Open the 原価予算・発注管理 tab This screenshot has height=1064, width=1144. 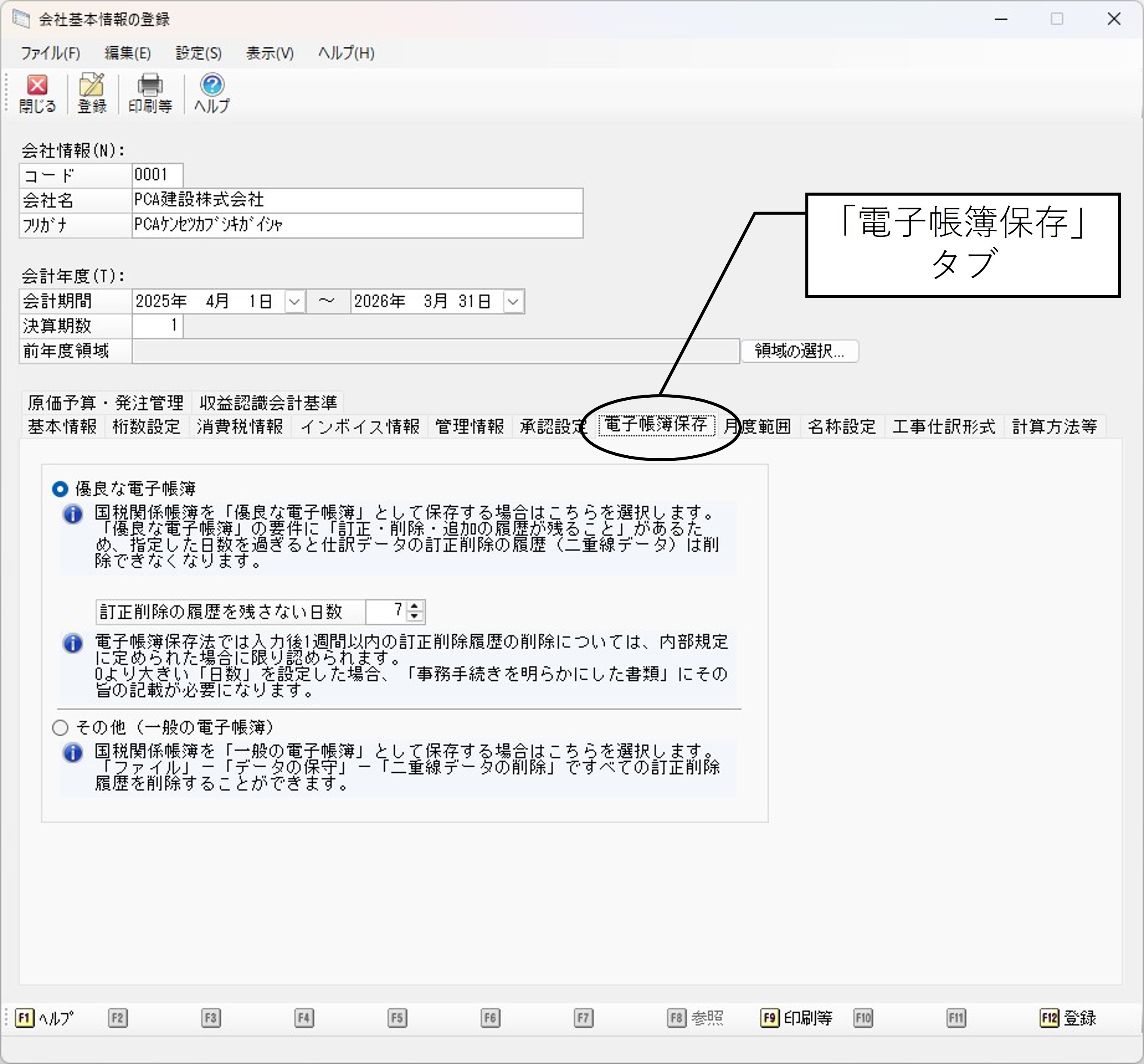(106, 402)
